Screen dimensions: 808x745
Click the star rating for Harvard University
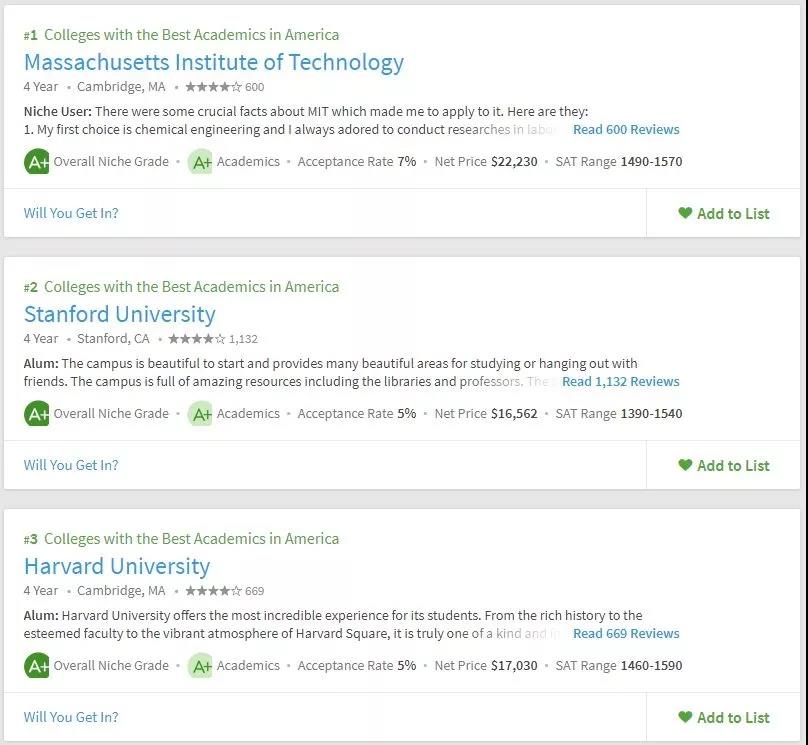[213, 590]
